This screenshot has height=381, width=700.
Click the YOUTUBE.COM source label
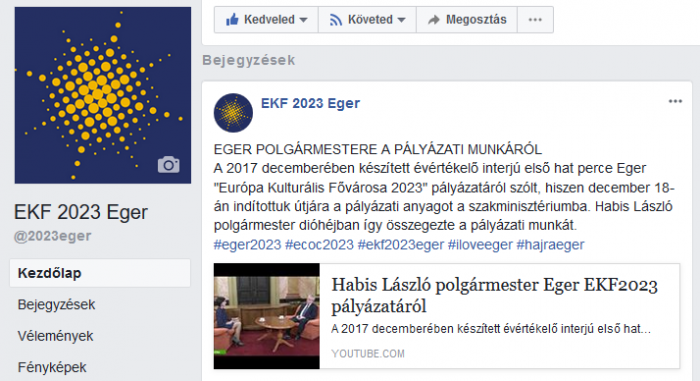tap(368, 354)
